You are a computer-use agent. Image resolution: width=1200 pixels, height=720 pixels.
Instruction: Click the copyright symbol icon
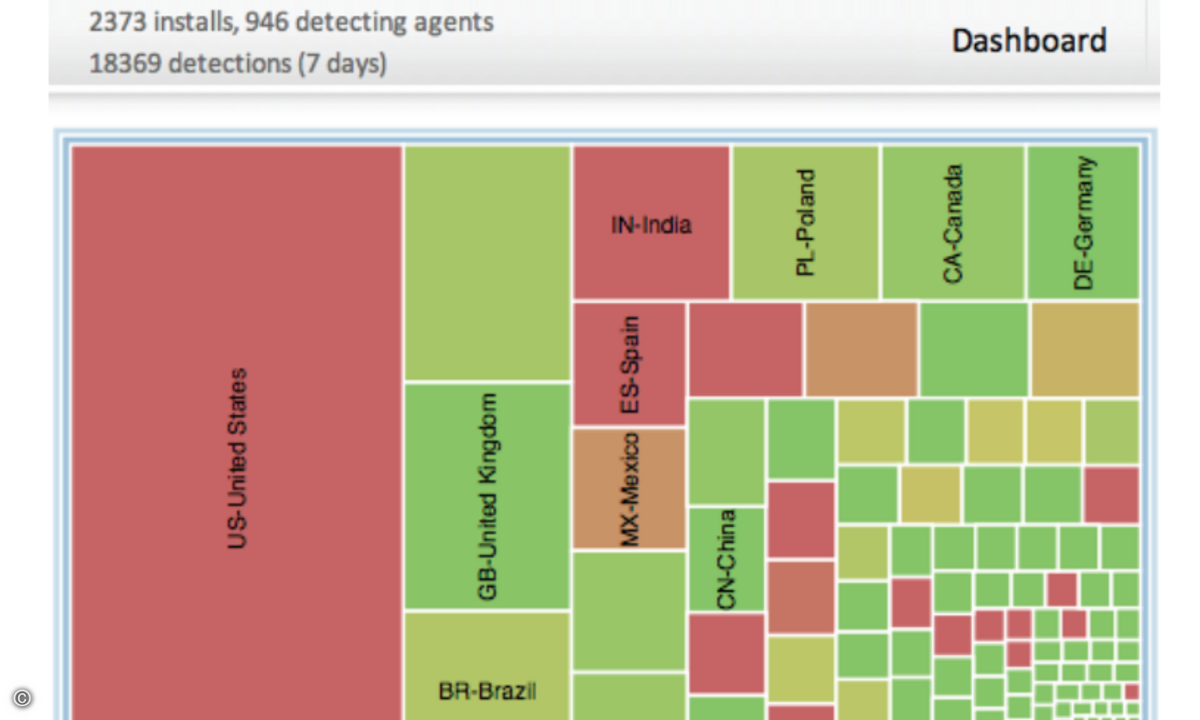[22, 698]
